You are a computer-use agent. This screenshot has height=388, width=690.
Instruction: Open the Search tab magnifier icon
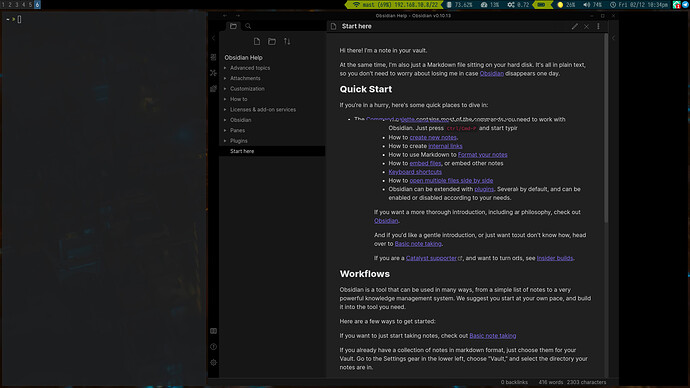pyautogui.click(x=248, y=26)
